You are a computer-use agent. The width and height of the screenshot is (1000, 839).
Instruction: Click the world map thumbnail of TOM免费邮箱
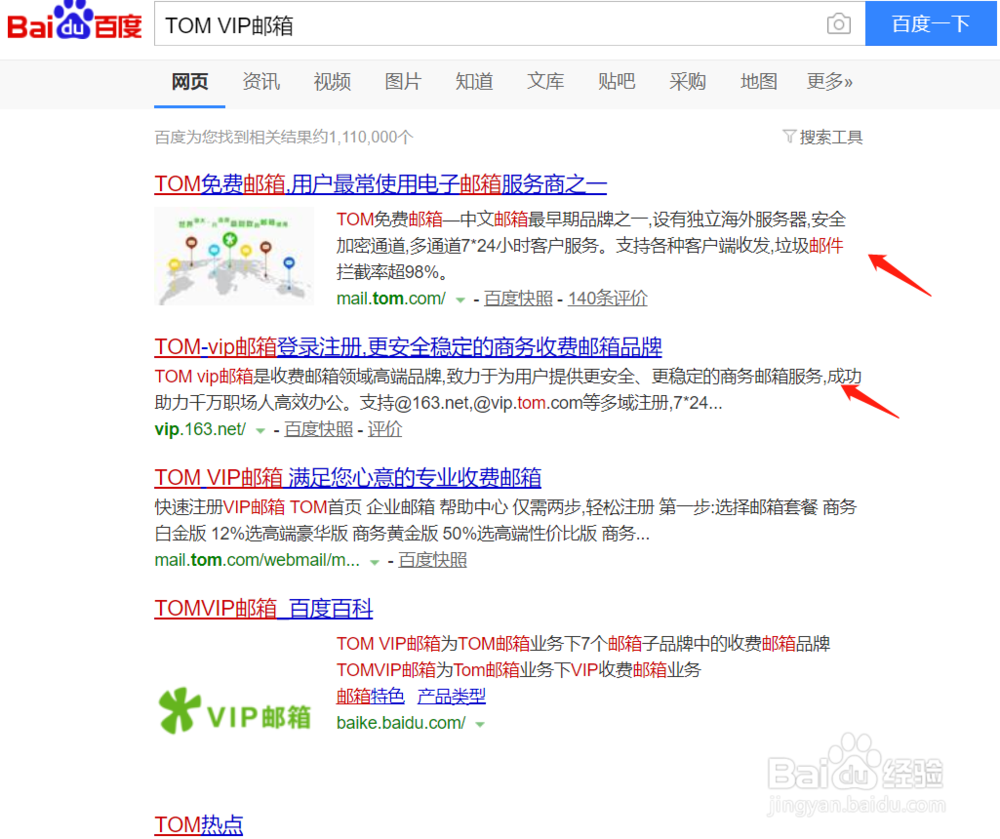point(234,256)
